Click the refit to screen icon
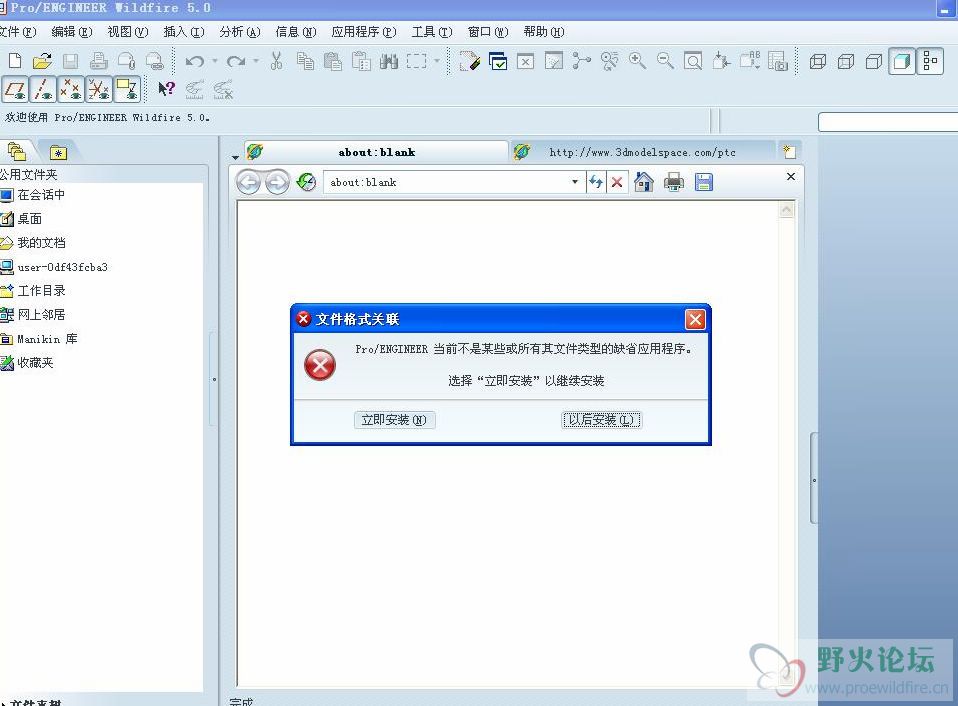Viewport: 958px width, 706px height. pos(693,61)
